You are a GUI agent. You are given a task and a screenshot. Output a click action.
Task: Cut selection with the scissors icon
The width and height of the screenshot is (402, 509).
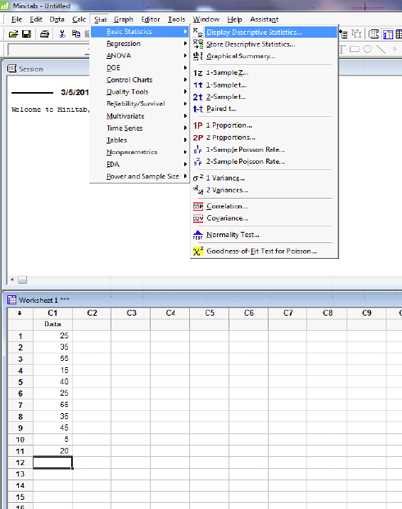[x=62, y=34]
